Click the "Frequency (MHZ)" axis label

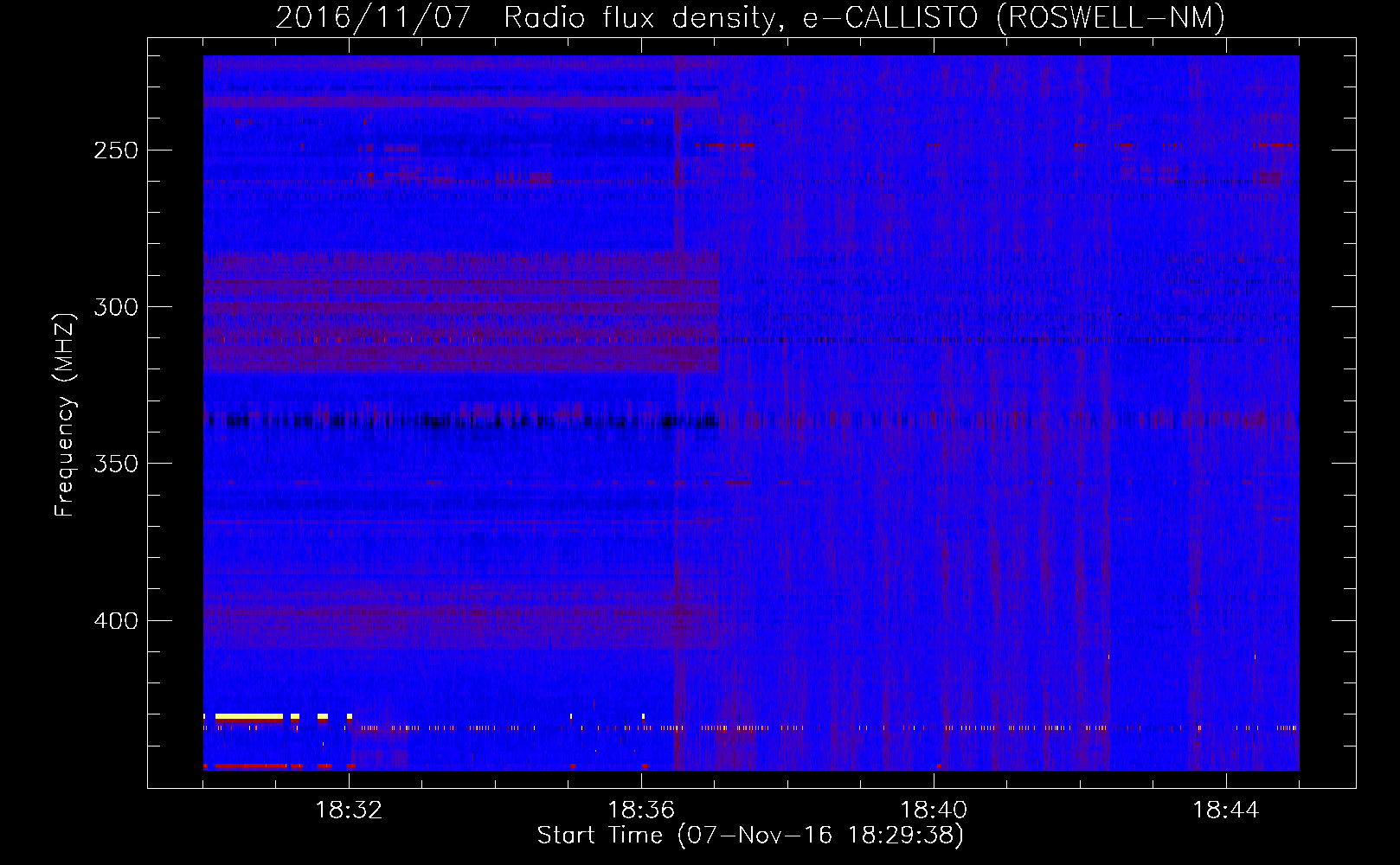tap(65, 414)
